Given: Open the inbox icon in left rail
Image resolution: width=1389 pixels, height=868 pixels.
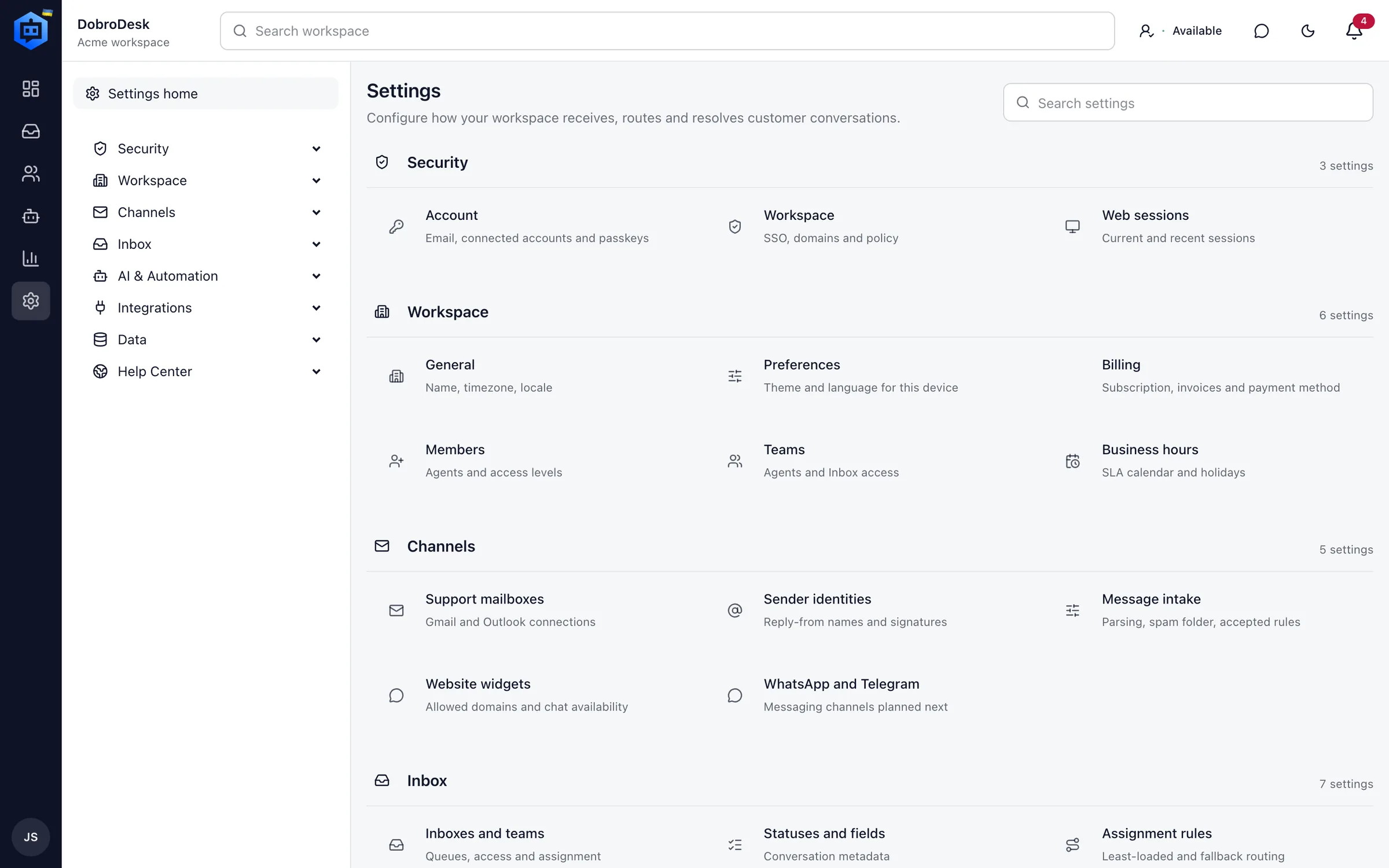Looking at the screenshot, I should coord(31,131).
